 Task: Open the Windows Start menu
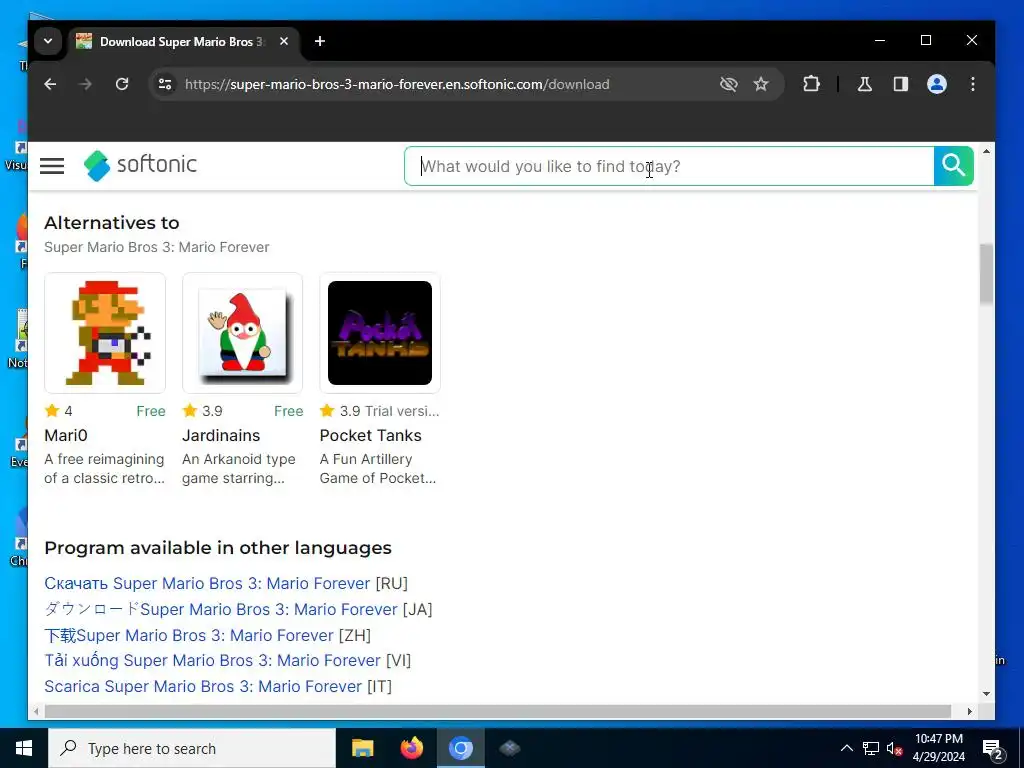pyautogui.click(x=24, y=748)
